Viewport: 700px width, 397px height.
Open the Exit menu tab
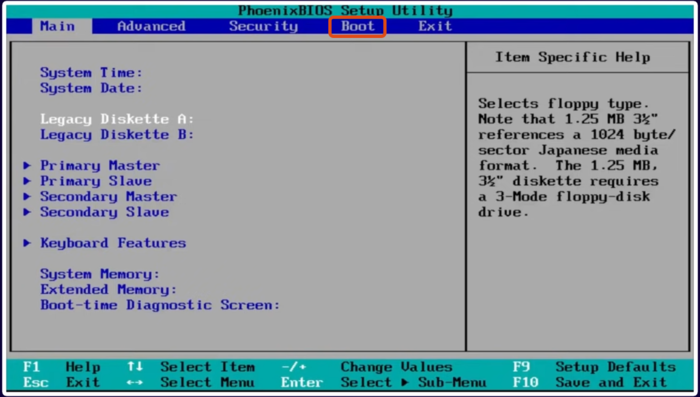(435, 26)
